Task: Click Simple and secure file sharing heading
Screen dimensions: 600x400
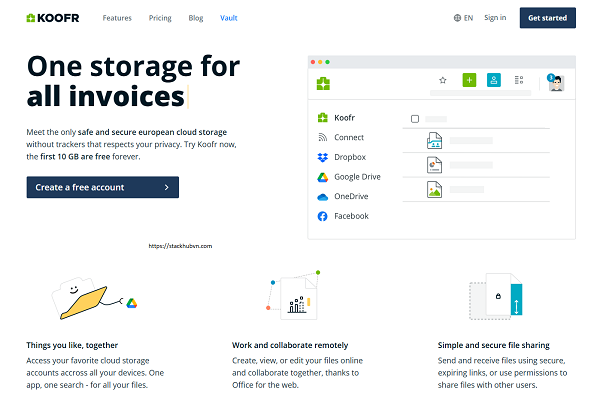Action: [493, 345]
